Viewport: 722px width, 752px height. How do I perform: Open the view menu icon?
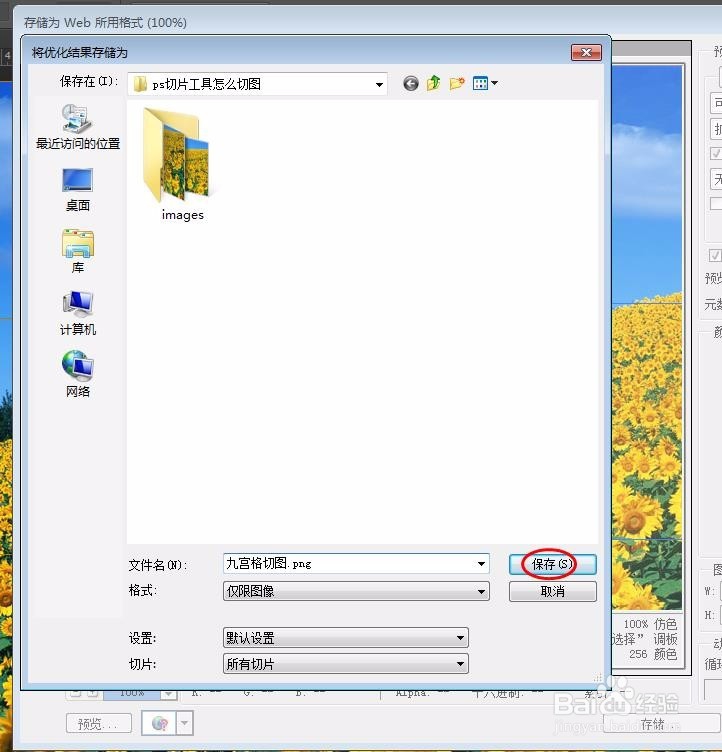click(x=485, y=83)
